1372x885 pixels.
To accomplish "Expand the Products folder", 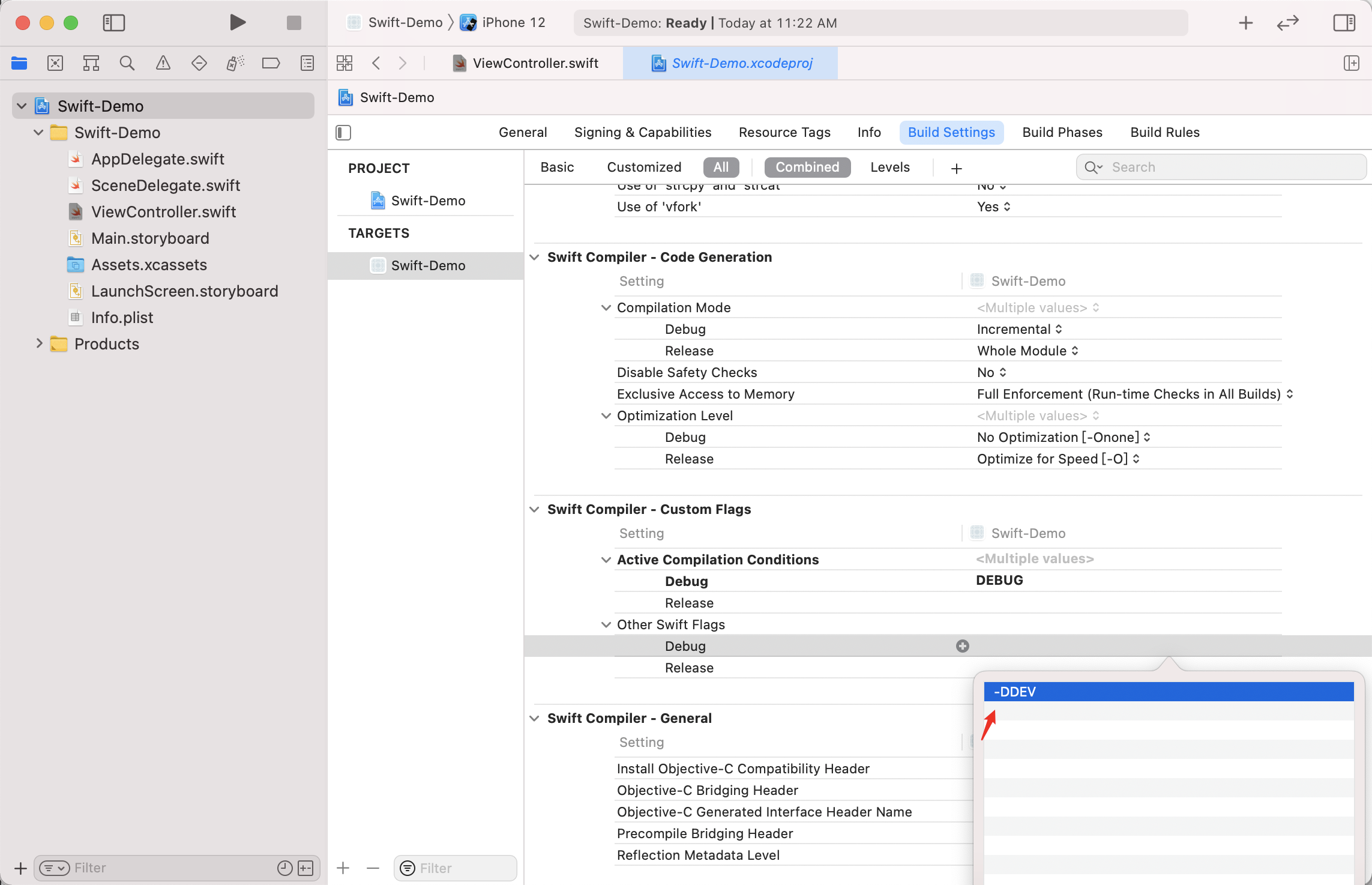I will point(39,343).
